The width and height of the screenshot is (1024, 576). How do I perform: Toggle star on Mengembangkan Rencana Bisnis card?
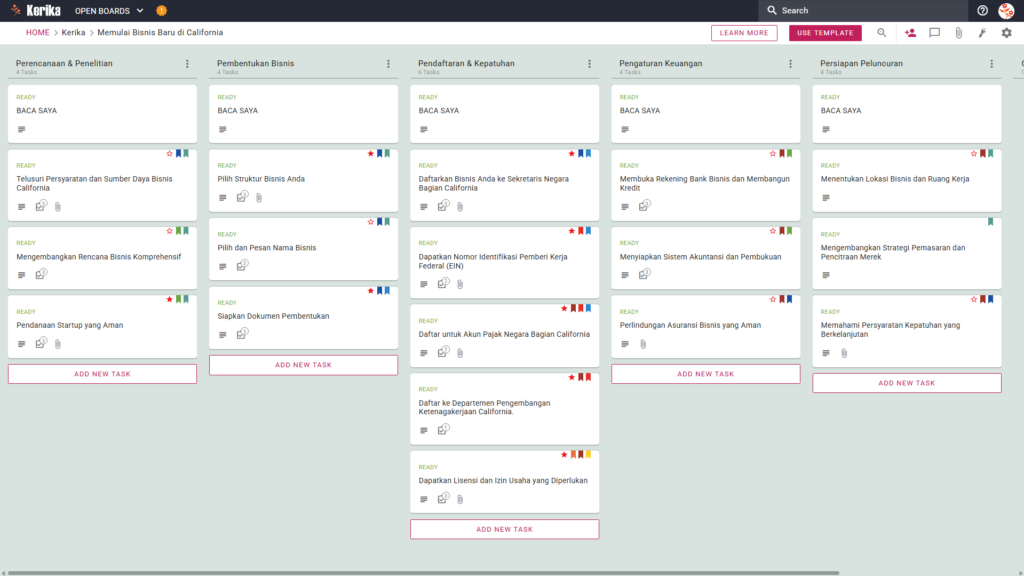[170, 231]
